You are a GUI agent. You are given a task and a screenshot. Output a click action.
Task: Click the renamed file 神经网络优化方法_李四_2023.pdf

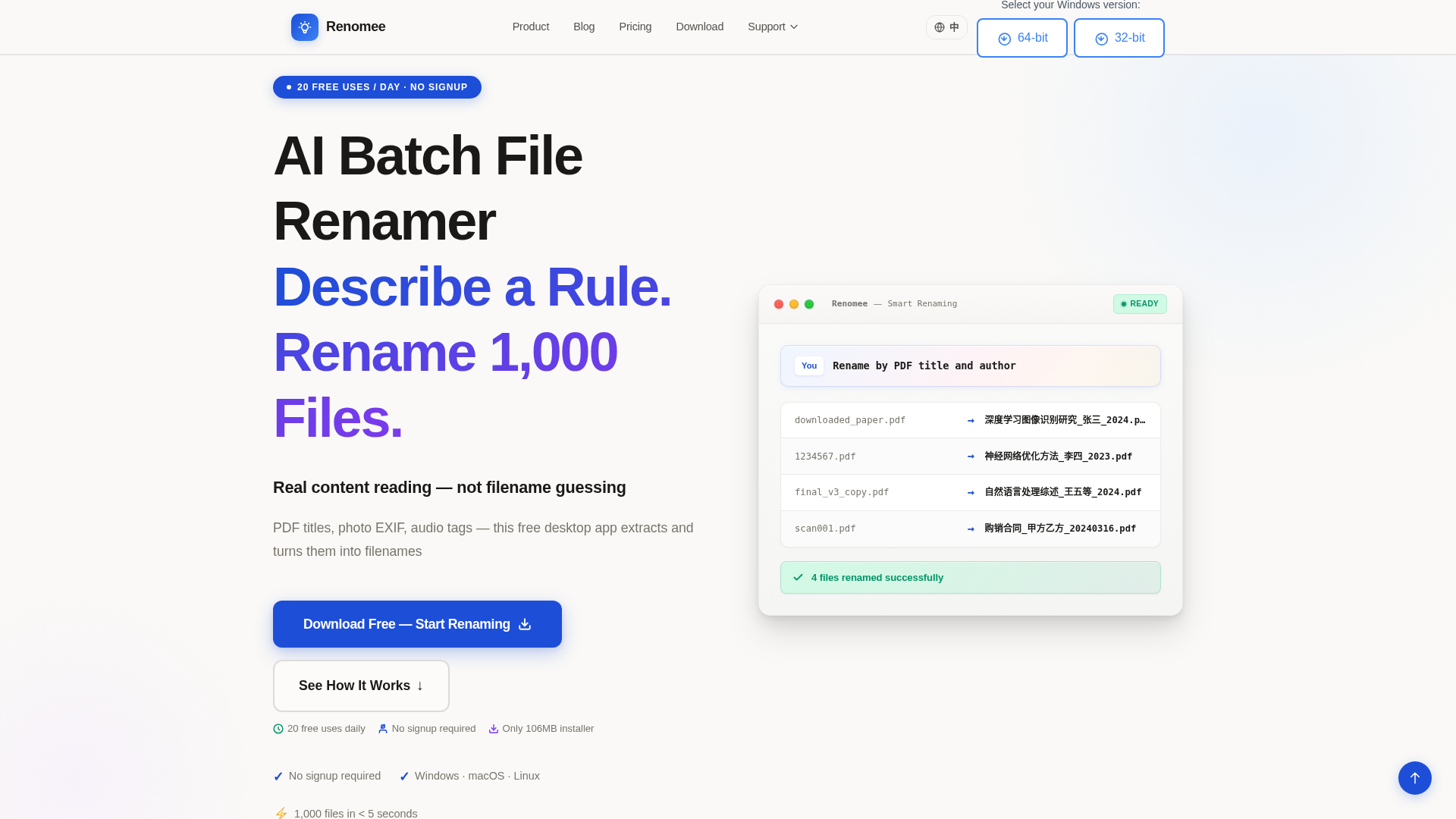(x=1059, y=457)
